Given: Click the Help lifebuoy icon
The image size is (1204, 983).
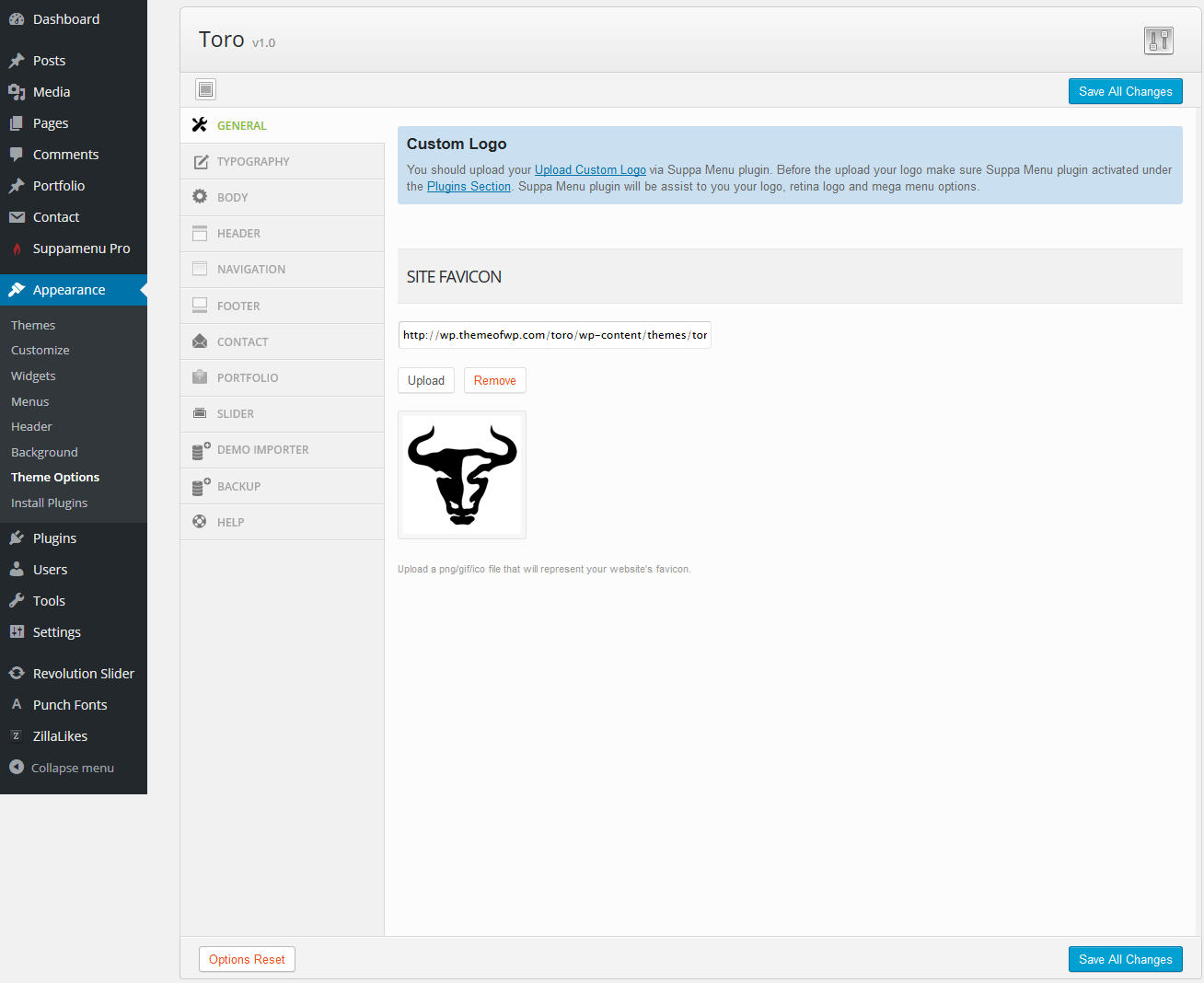Looking at the screenshot, I should point(200,522).
